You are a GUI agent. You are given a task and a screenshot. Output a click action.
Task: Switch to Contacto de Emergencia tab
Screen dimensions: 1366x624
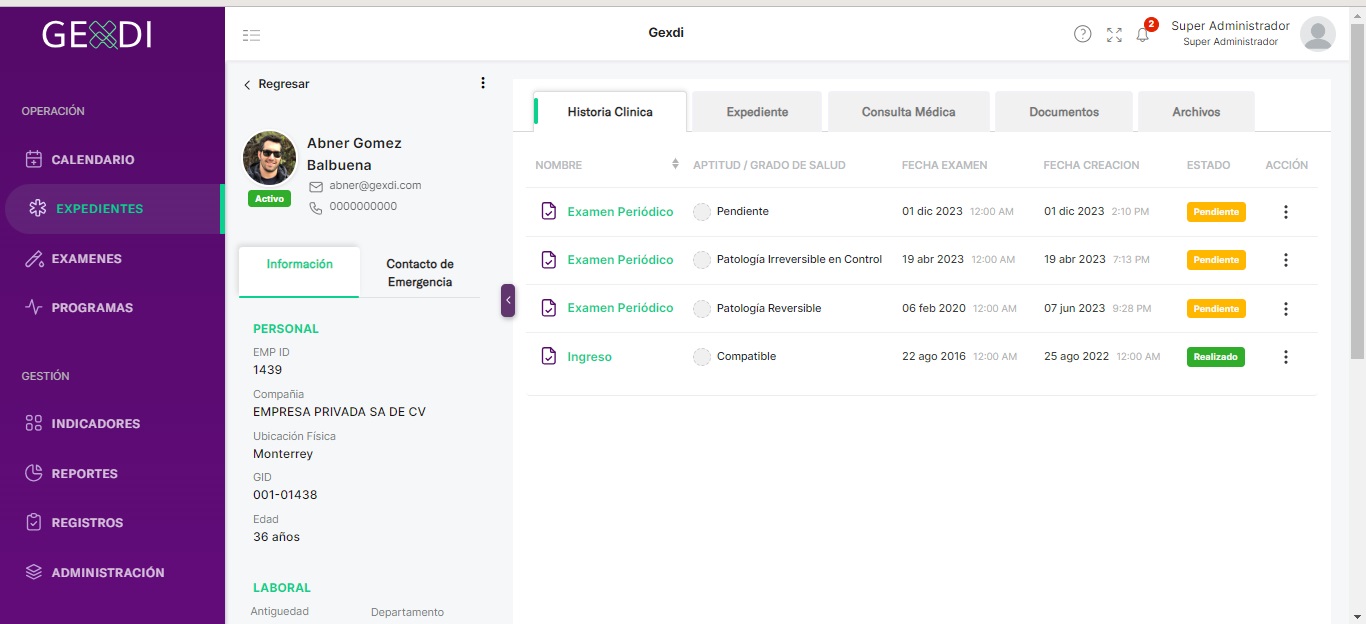[x=420, y=273]
